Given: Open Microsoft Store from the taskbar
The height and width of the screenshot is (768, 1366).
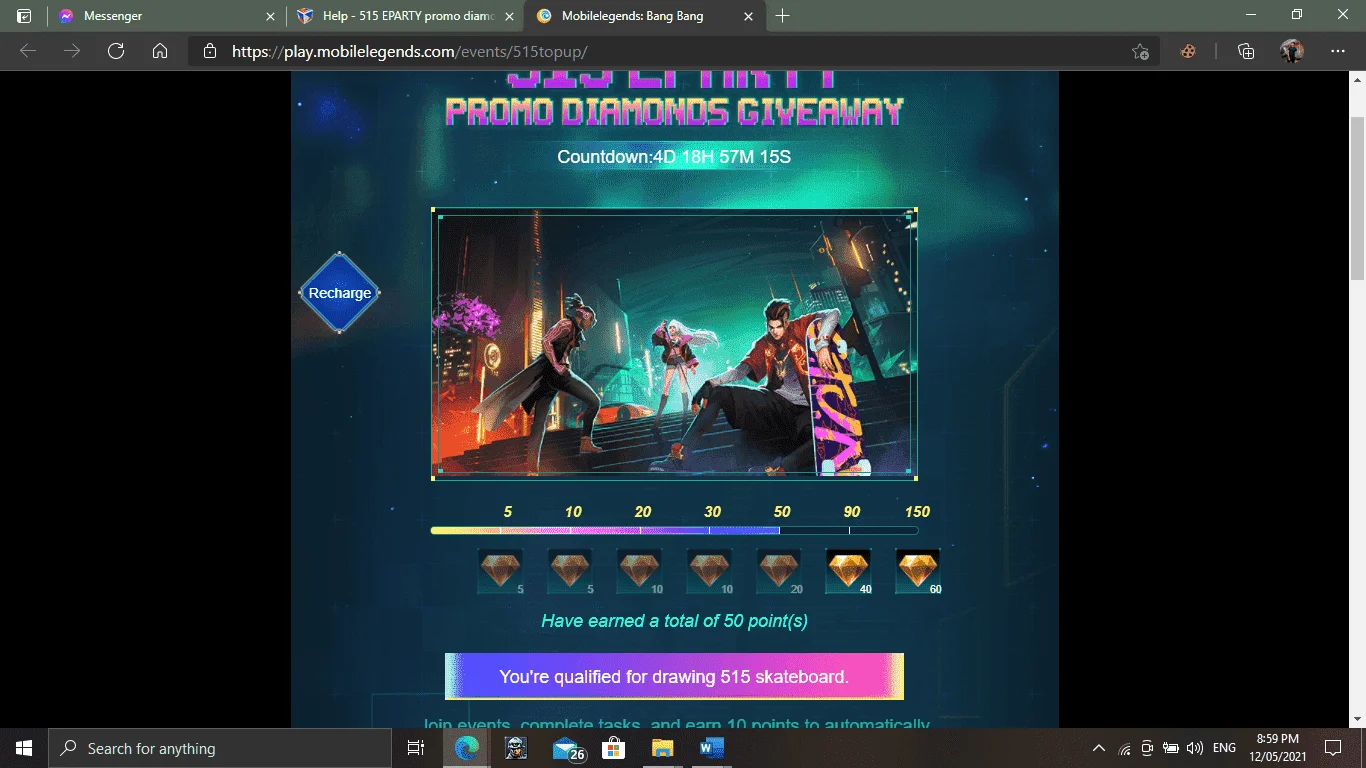Looking at the screenshot, I should tap(613, 748).
